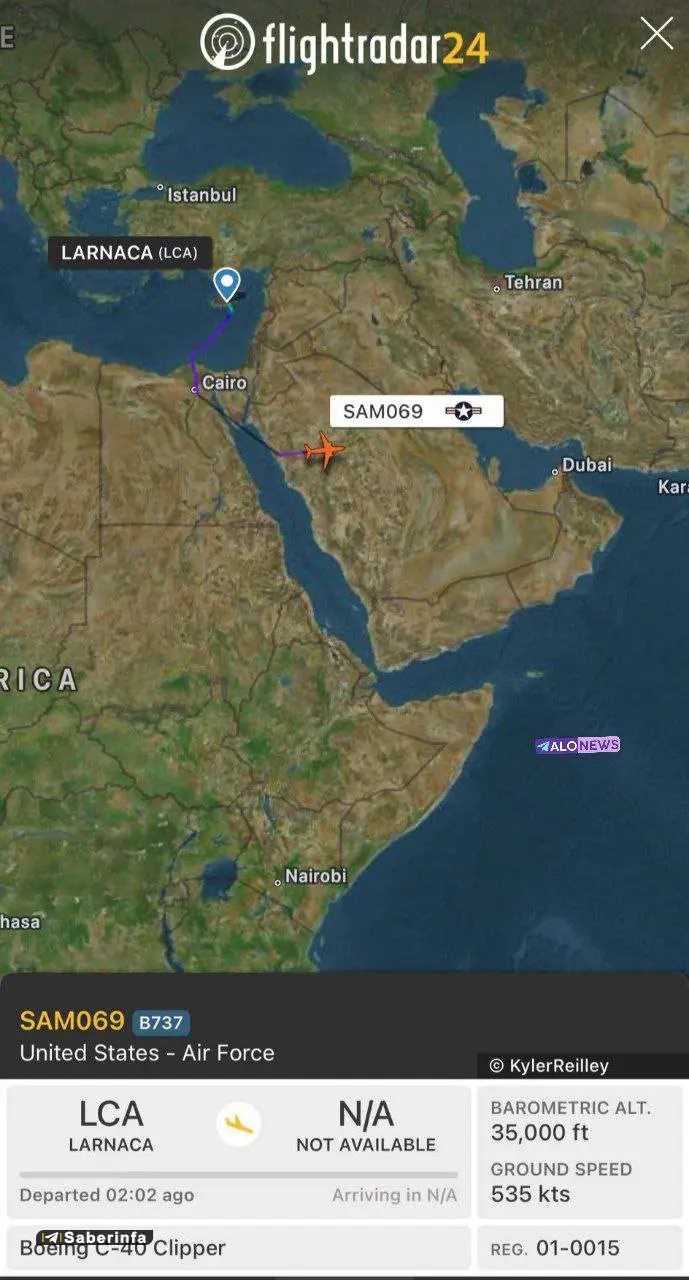Tap the B737 aircraft type badge
689x1280 pixels.
point(161,1022)
